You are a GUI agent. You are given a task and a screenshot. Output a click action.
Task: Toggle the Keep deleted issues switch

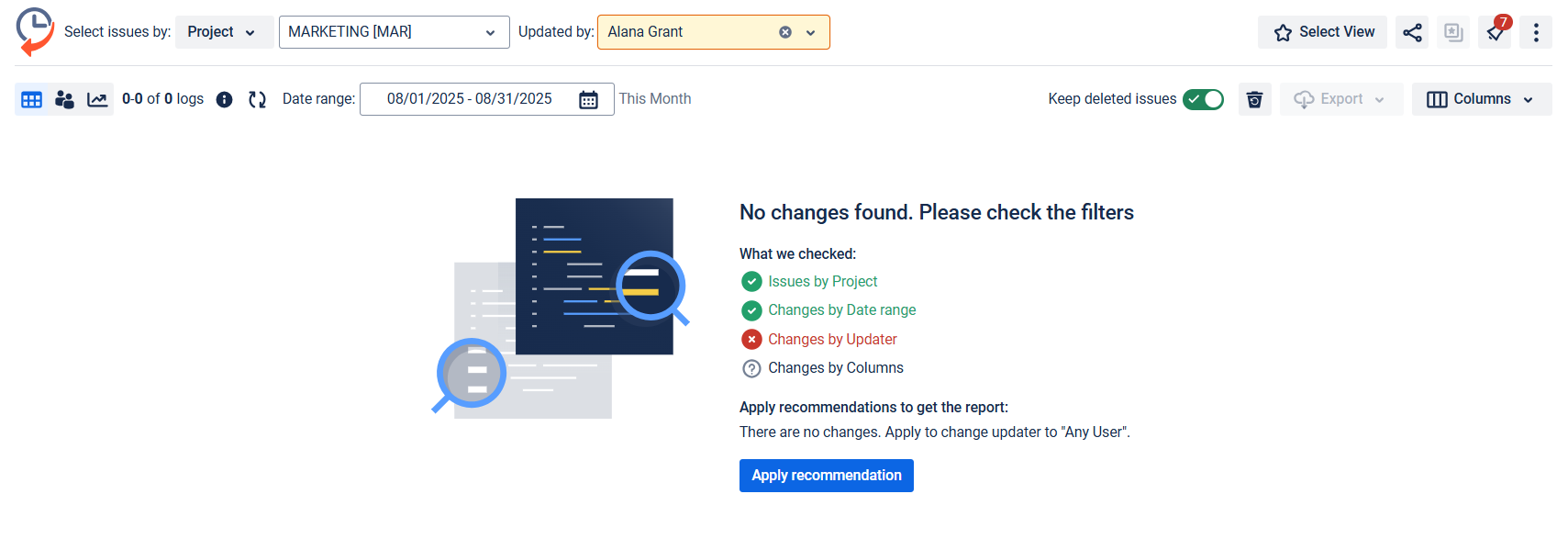tap(1203, 99)
